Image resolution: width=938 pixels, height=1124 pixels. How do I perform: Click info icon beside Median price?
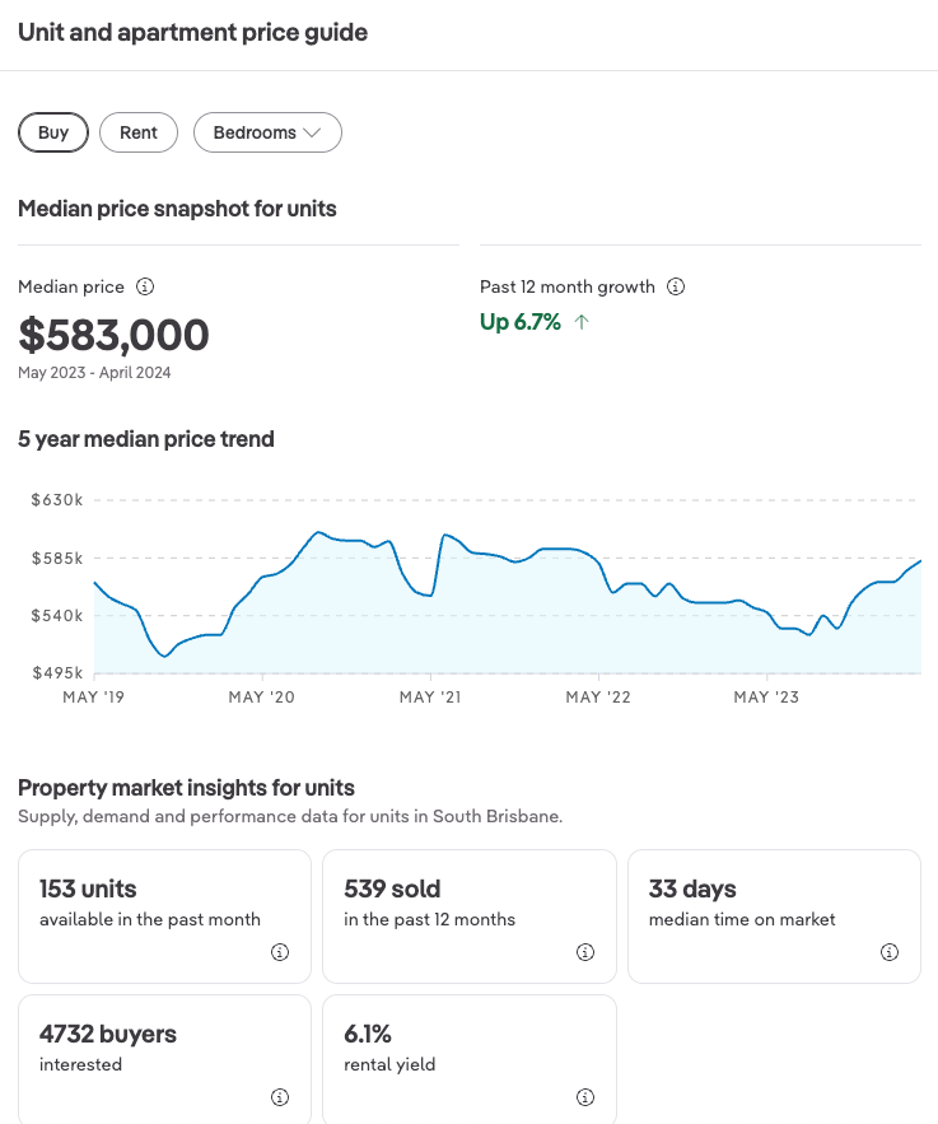click(x=145, y=287)
